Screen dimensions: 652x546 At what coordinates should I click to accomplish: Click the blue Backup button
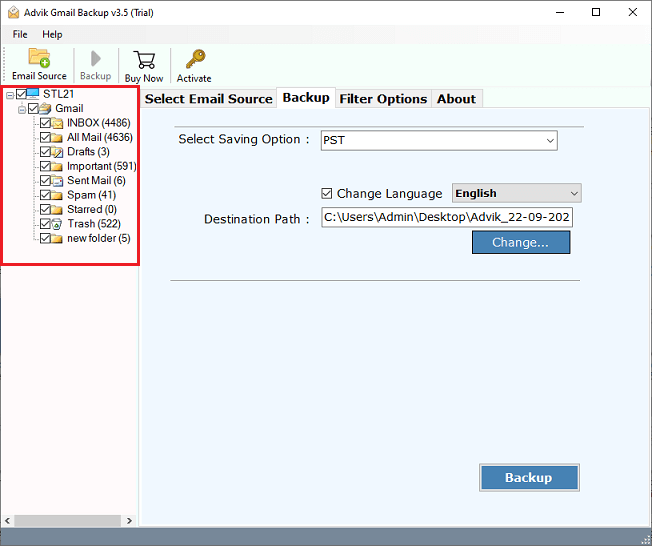click(529, 477)
